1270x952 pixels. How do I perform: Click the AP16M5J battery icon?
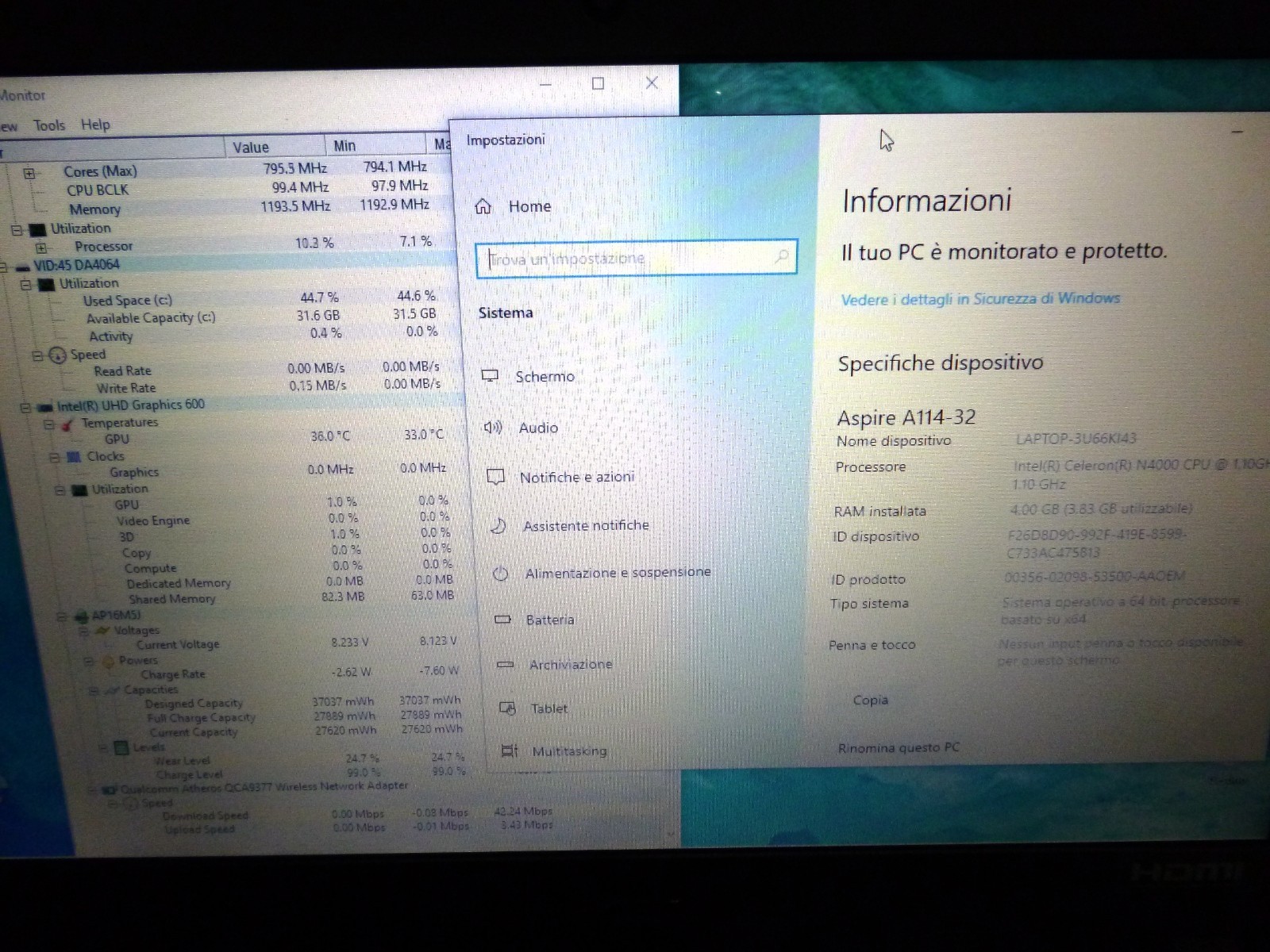[x=81, y=615]
